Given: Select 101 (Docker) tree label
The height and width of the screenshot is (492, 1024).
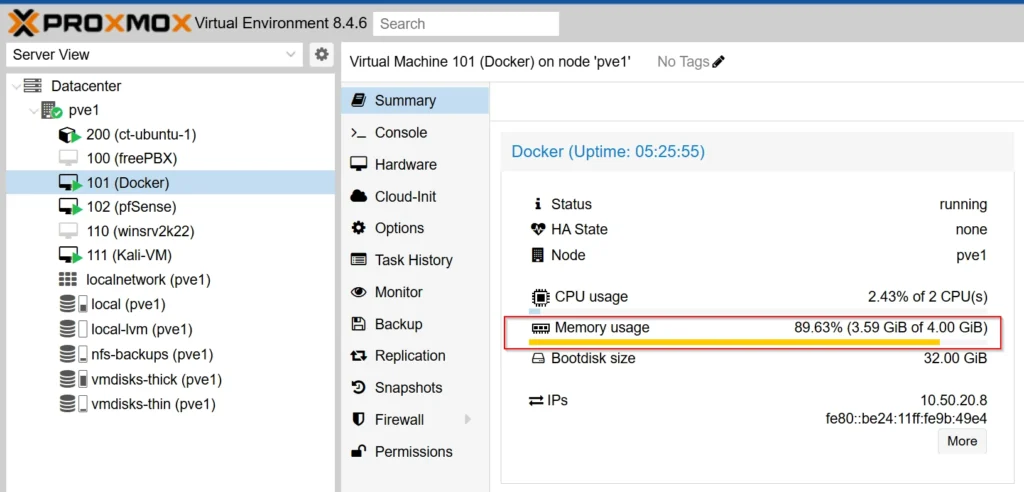Looking at the screenshot, I should coord(128,183).
